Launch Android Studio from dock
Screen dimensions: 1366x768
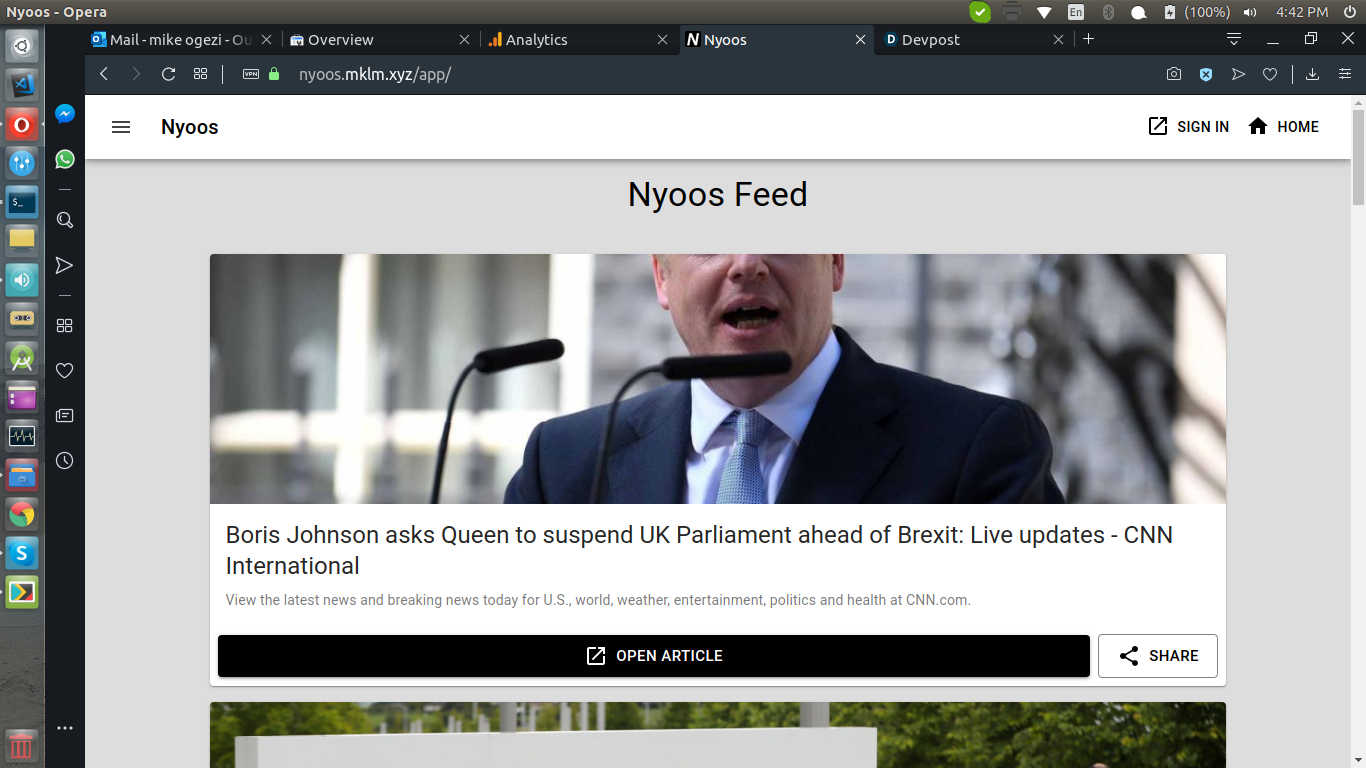(x=22, y=358)
